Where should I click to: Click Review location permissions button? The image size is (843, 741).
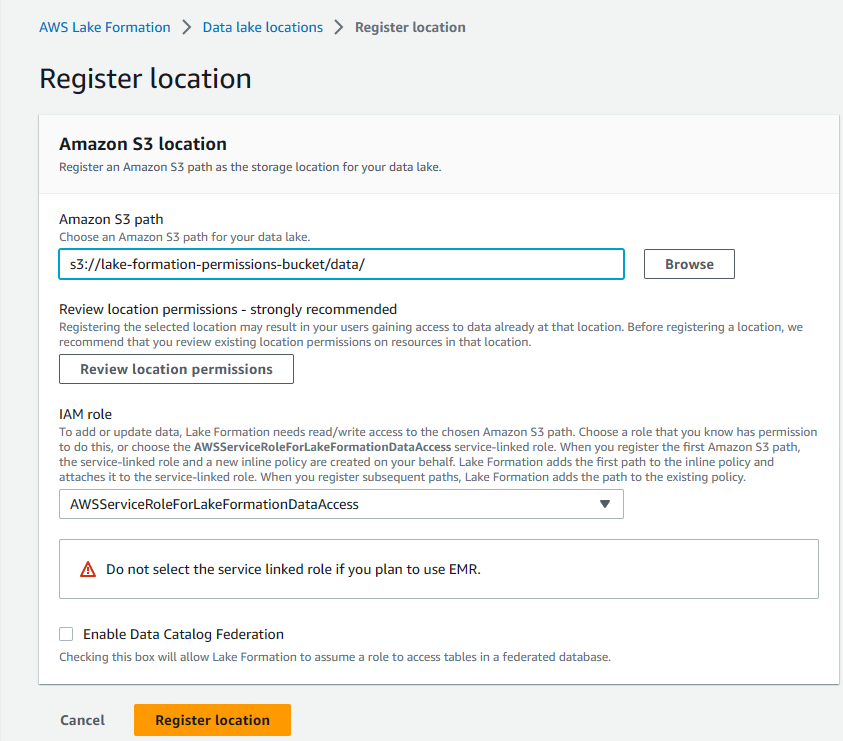click(176, 369)
